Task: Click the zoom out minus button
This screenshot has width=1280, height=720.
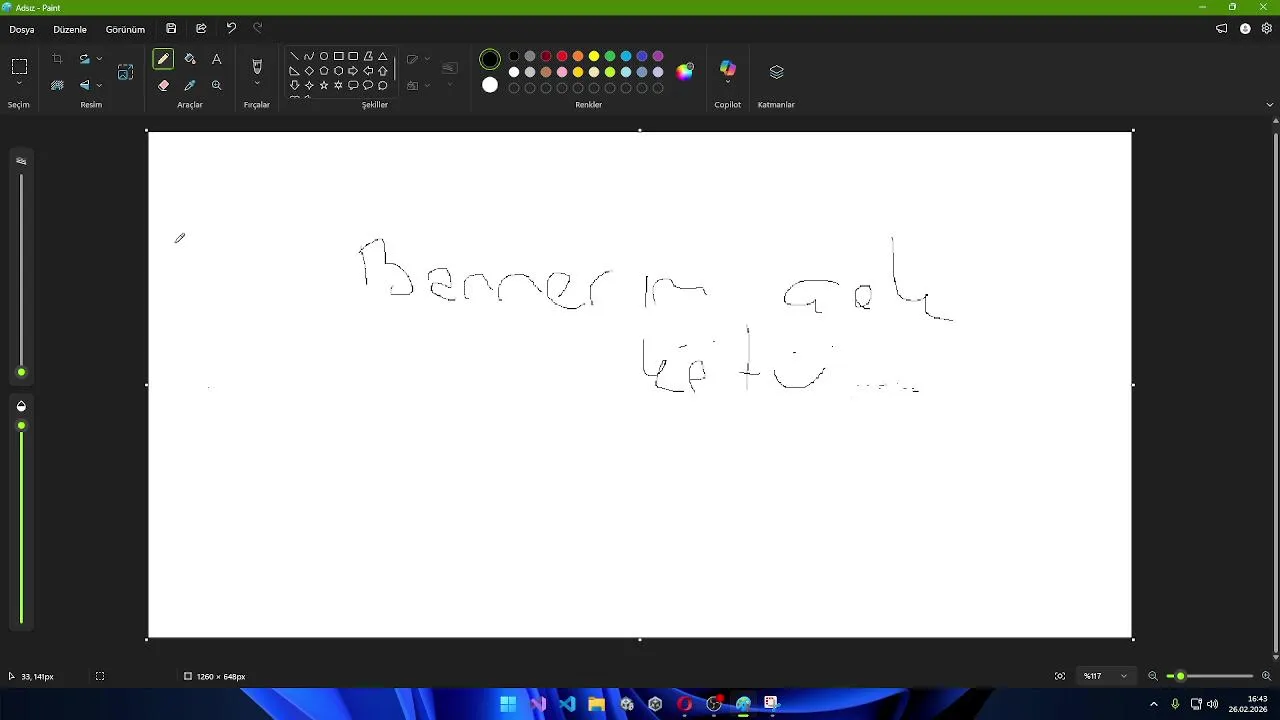Action: tap(1153, 676)
